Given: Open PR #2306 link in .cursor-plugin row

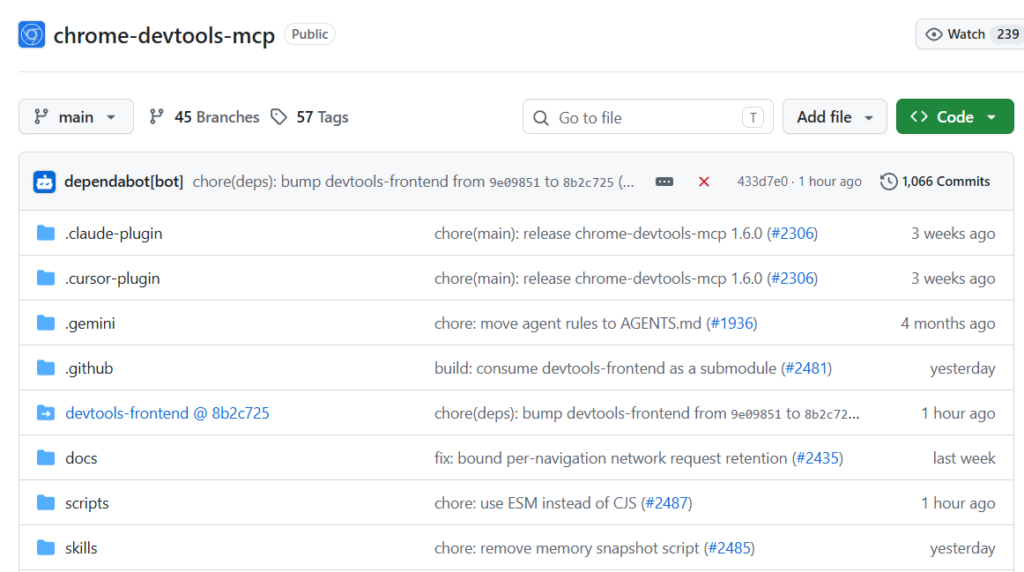Looking at the screenshot, I should (792, 278).
